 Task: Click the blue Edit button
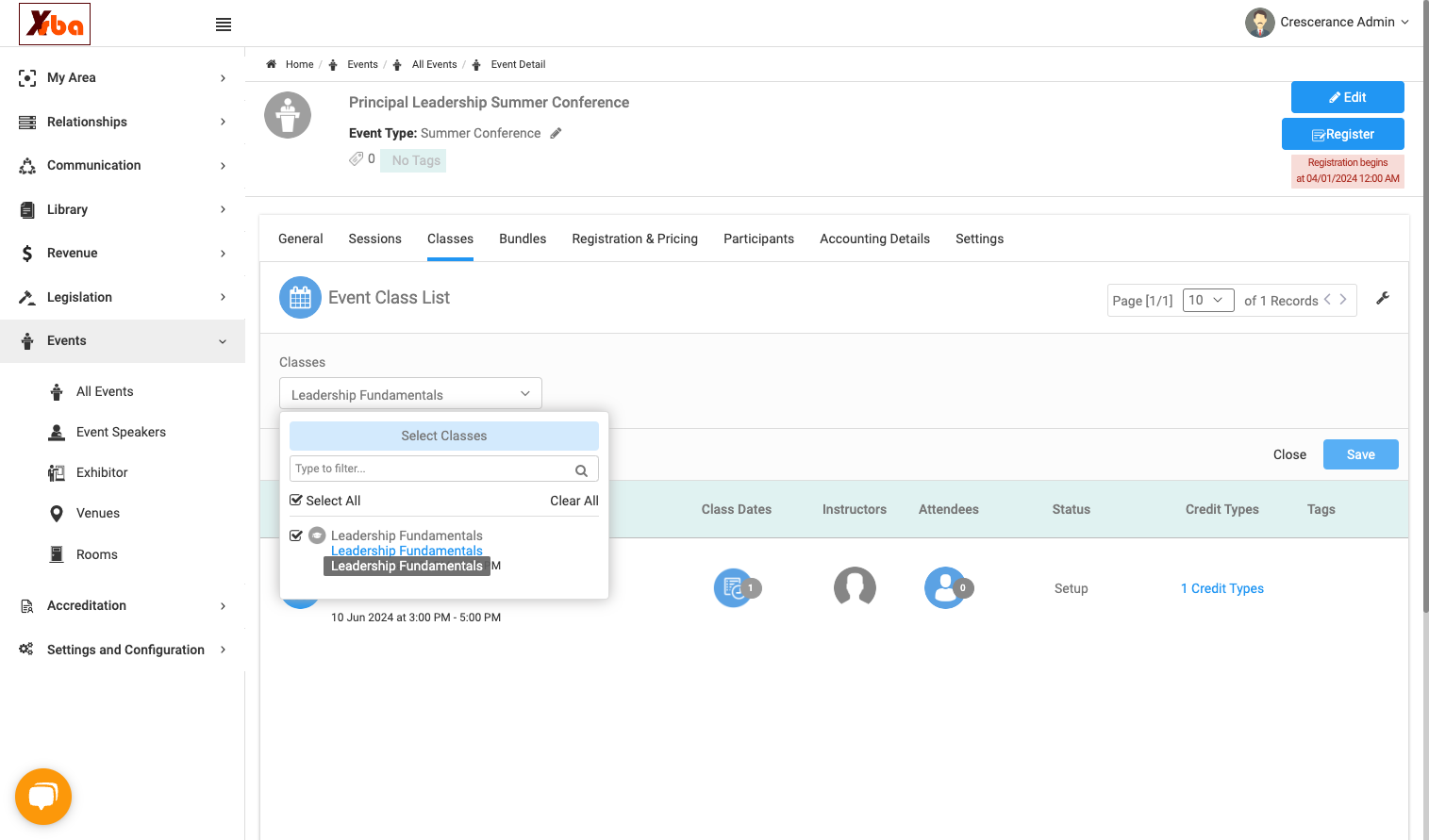(1347, 97)
